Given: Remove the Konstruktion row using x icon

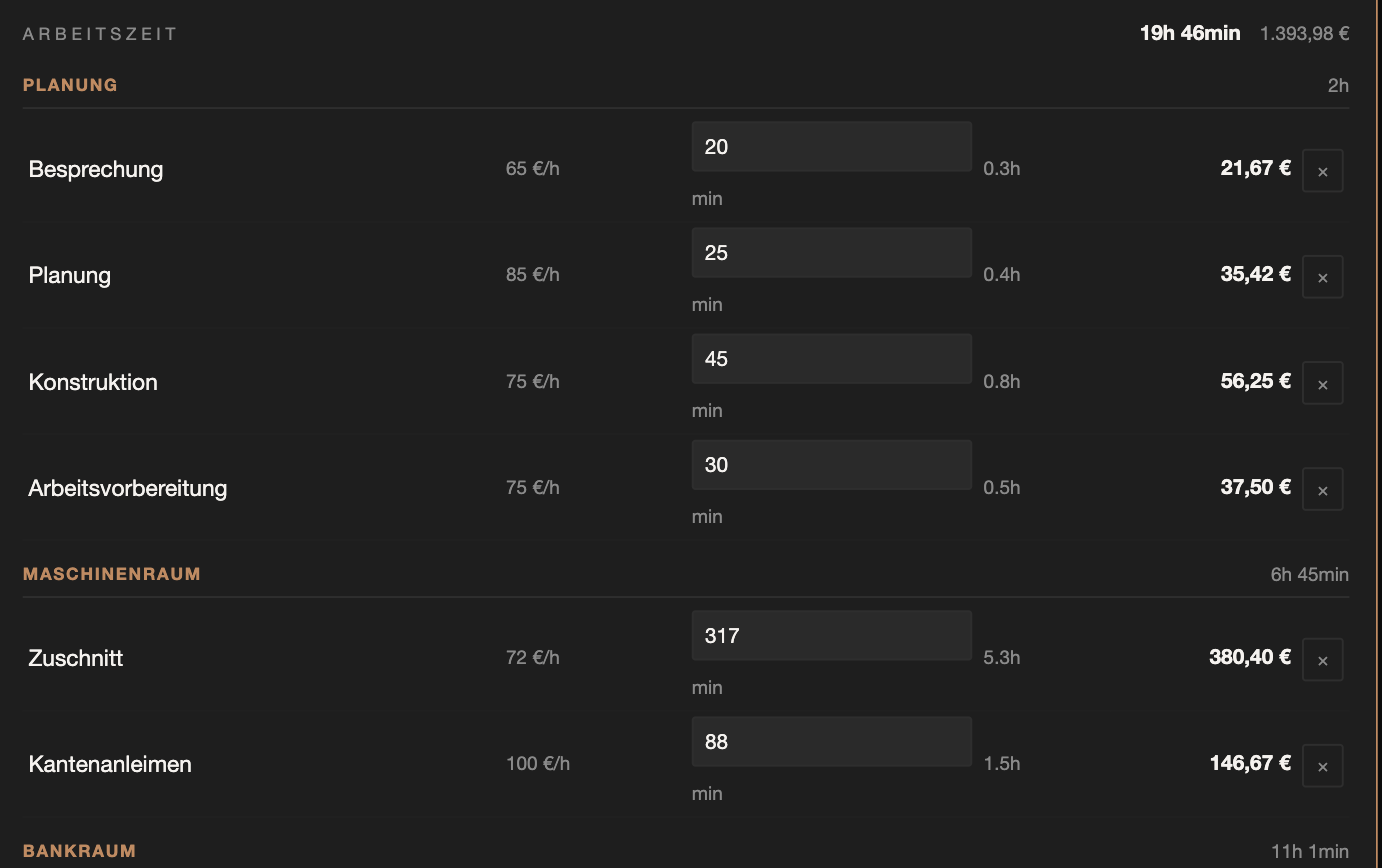Looking at the screenshot, I should [1322, 383].
